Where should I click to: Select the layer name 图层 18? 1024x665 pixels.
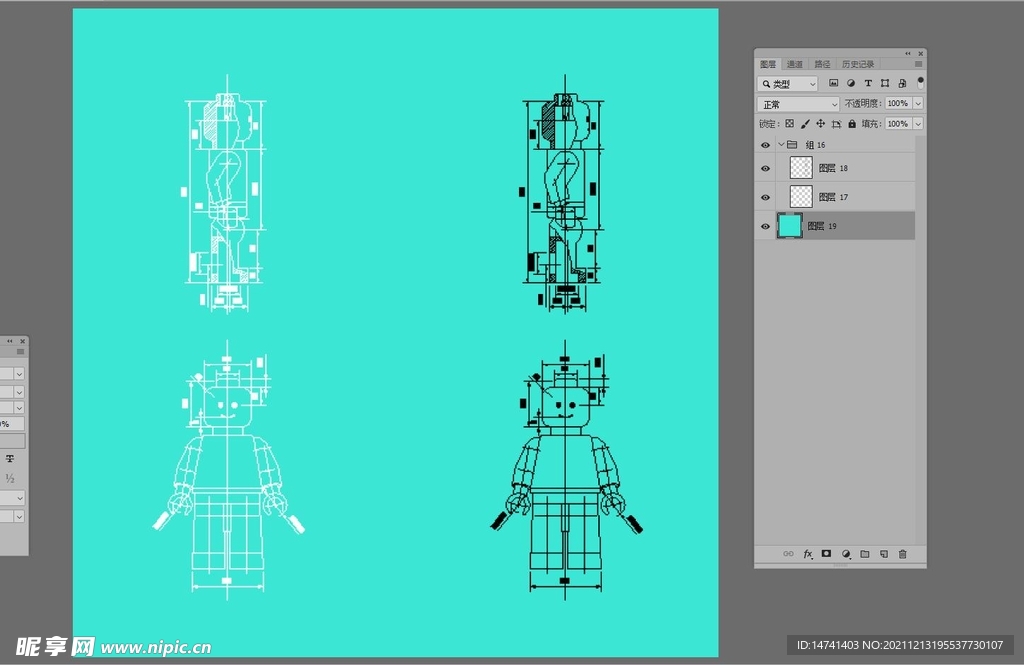point(833,168)
